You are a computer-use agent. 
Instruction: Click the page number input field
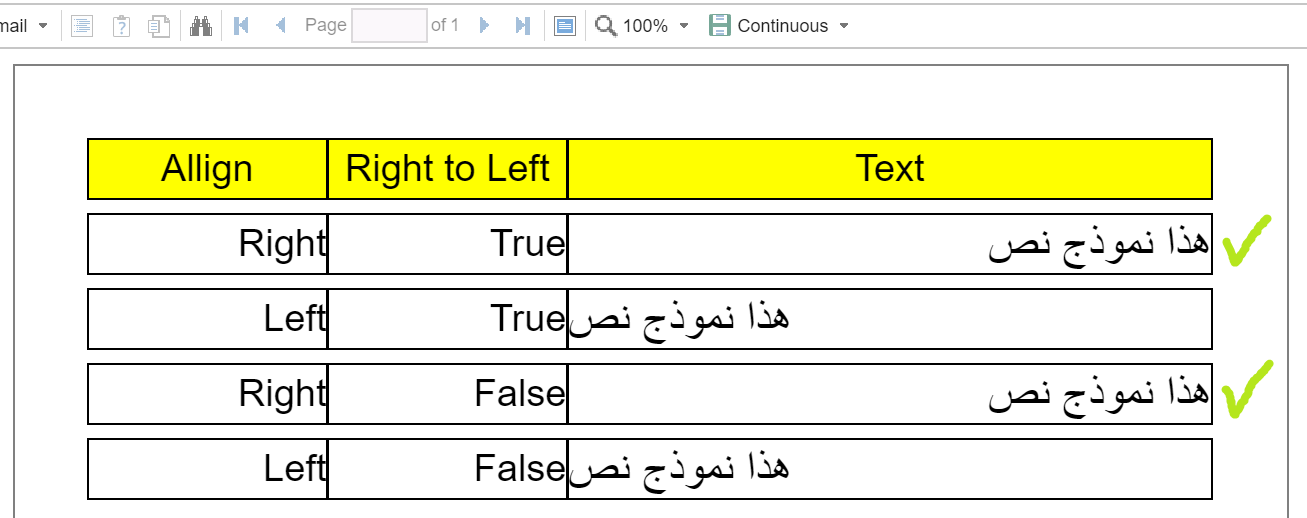point(390,26)
